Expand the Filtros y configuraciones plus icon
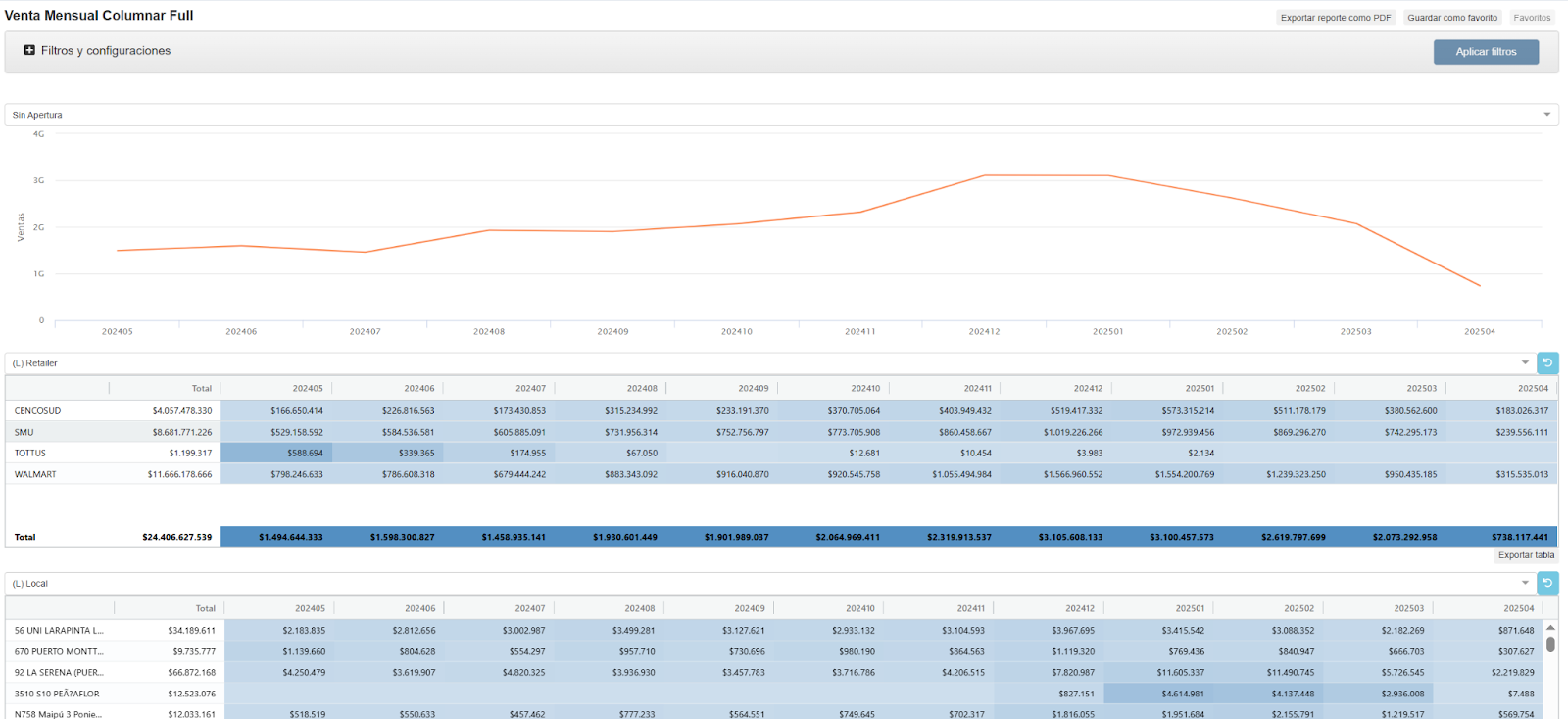The width and height of the screenshot is (1568, 719). coord(29,50)
